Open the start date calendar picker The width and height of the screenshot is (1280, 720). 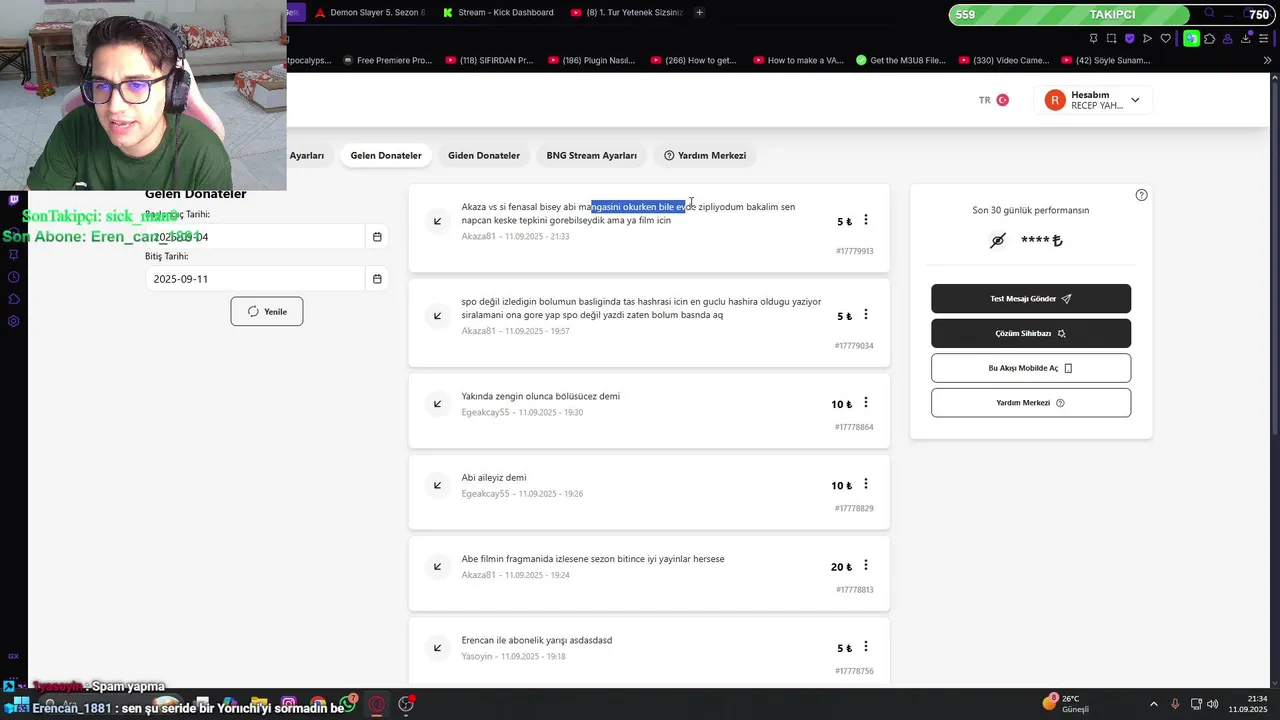377,237
